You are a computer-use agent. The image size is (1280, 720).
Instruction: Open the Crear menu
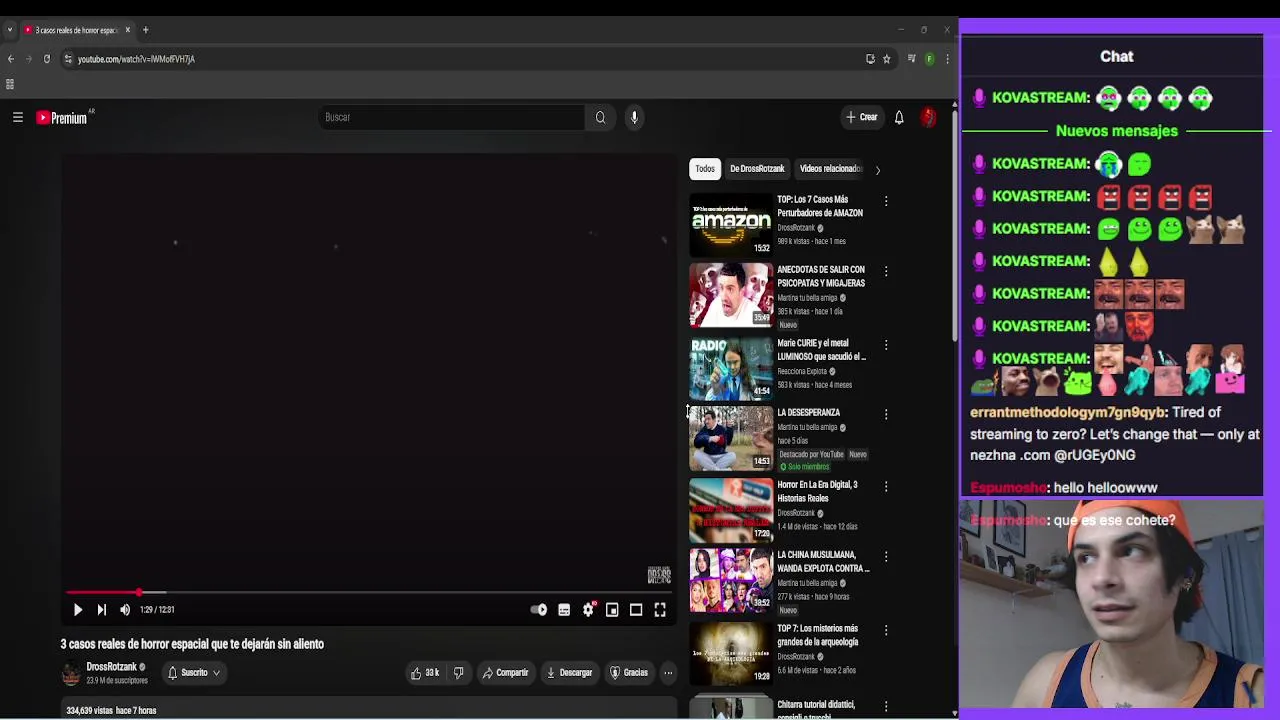click(x=861, y=117)
